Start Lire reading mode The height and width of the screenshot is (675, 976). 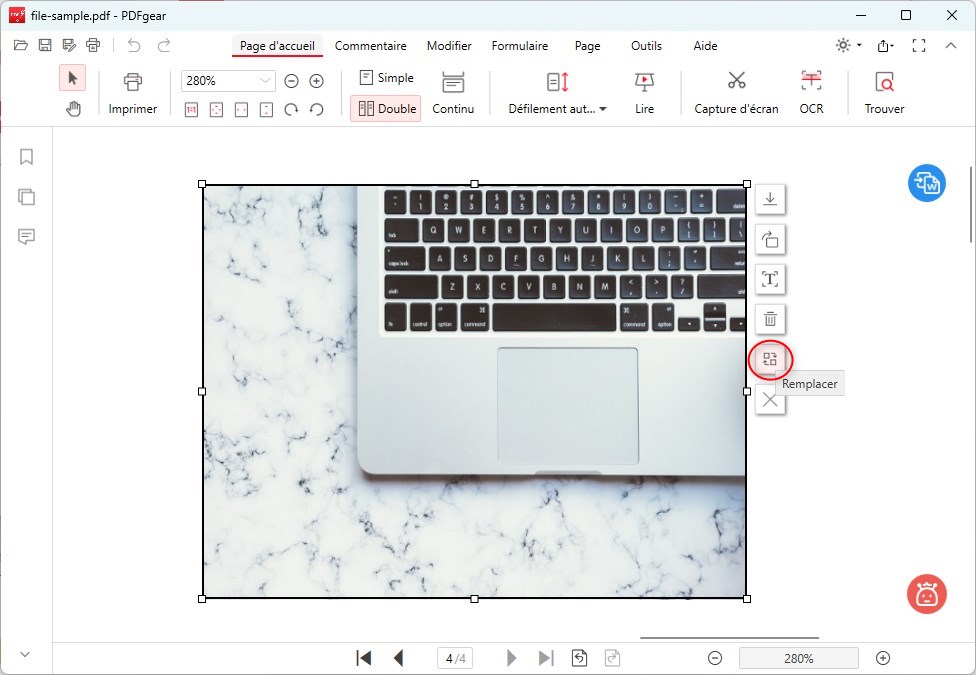click(x=643, y=90)
